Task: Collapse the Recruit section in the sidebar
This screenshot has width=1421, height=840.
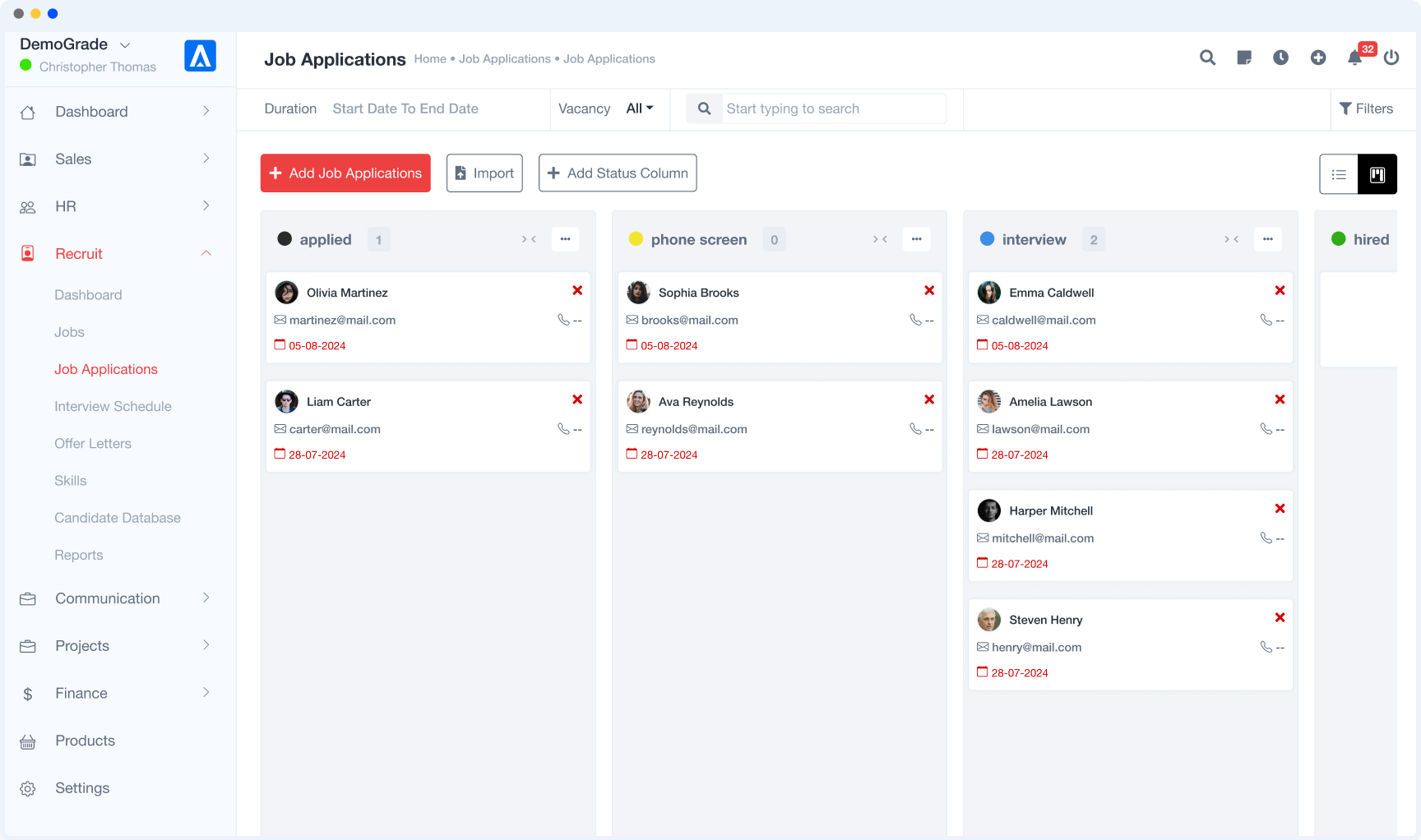Action: click(206, 253)
